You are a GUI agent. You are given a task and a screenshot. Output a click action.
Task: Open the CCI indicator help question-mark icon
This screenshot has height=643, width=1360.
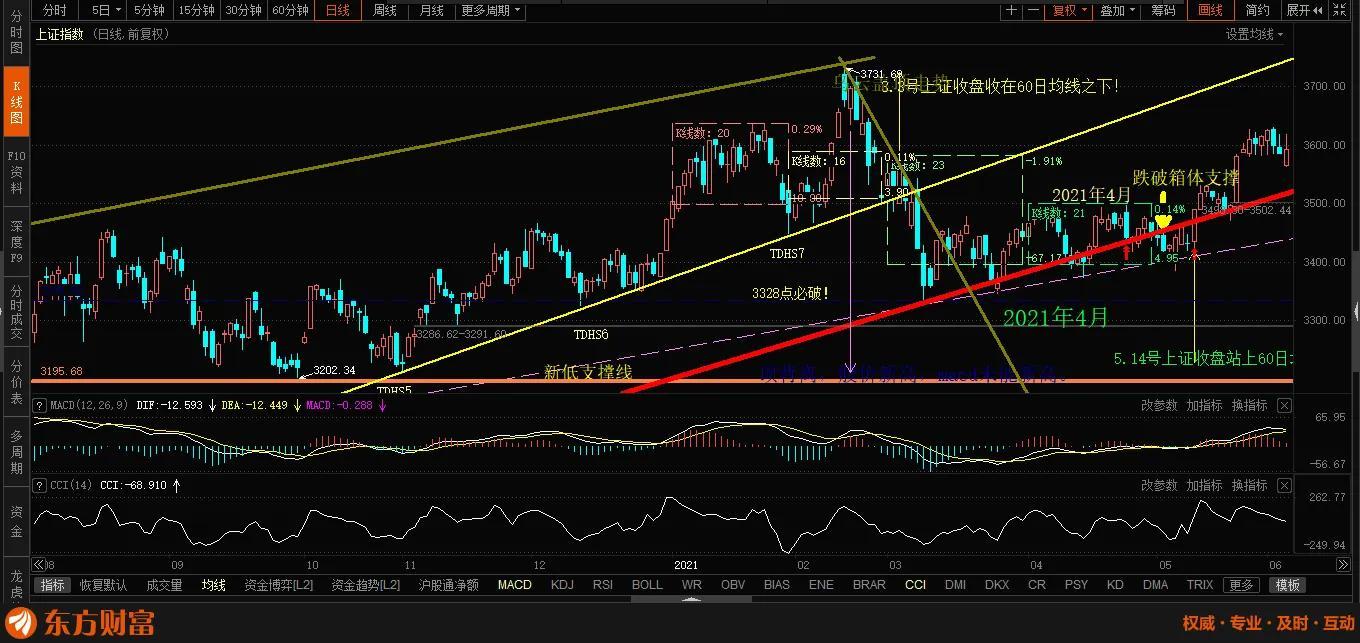(x=39, y=486)
